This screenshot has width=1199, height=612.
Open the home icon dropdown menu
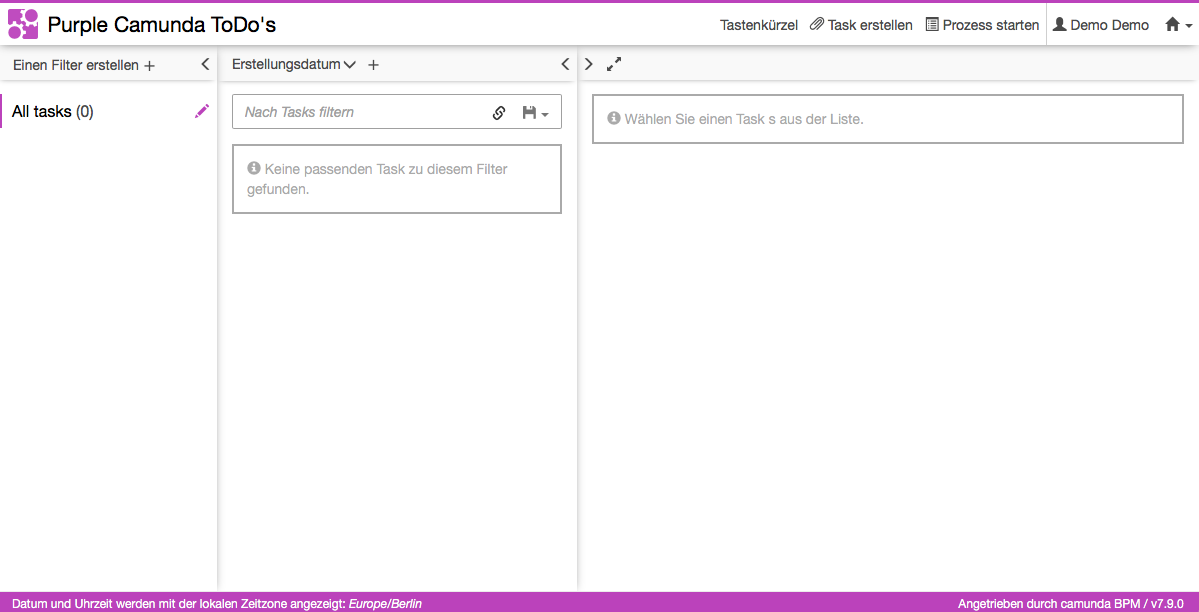click(1178, 24)
